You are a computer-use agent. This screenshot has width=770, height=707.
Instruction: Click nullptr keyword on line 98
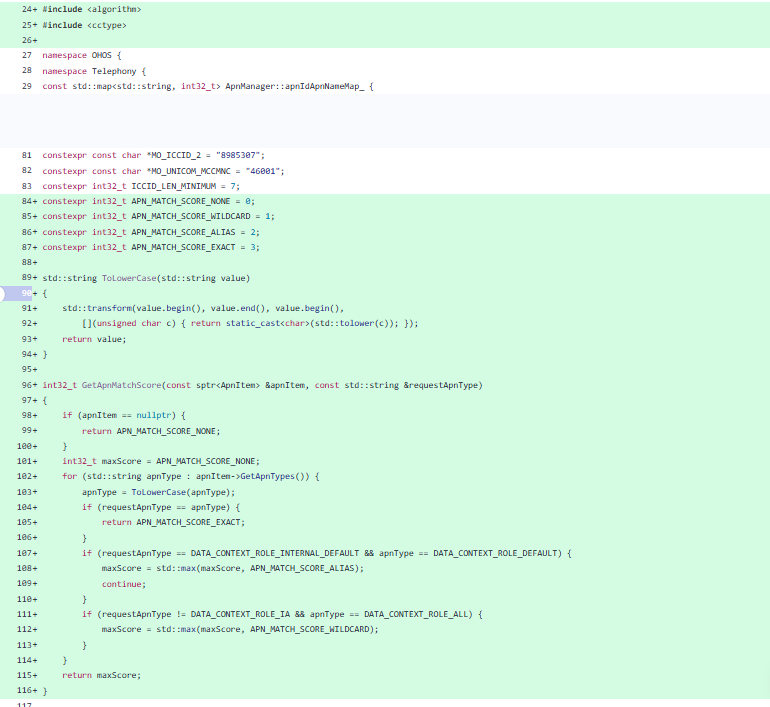pyautogui.click(x=153, y=415)
